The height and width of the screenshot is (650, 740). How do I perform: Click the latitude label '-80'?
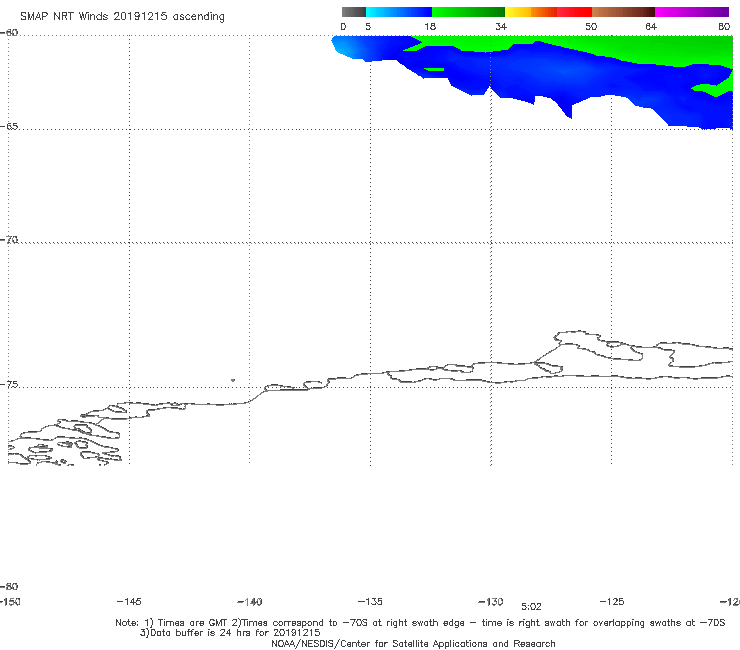9,587
